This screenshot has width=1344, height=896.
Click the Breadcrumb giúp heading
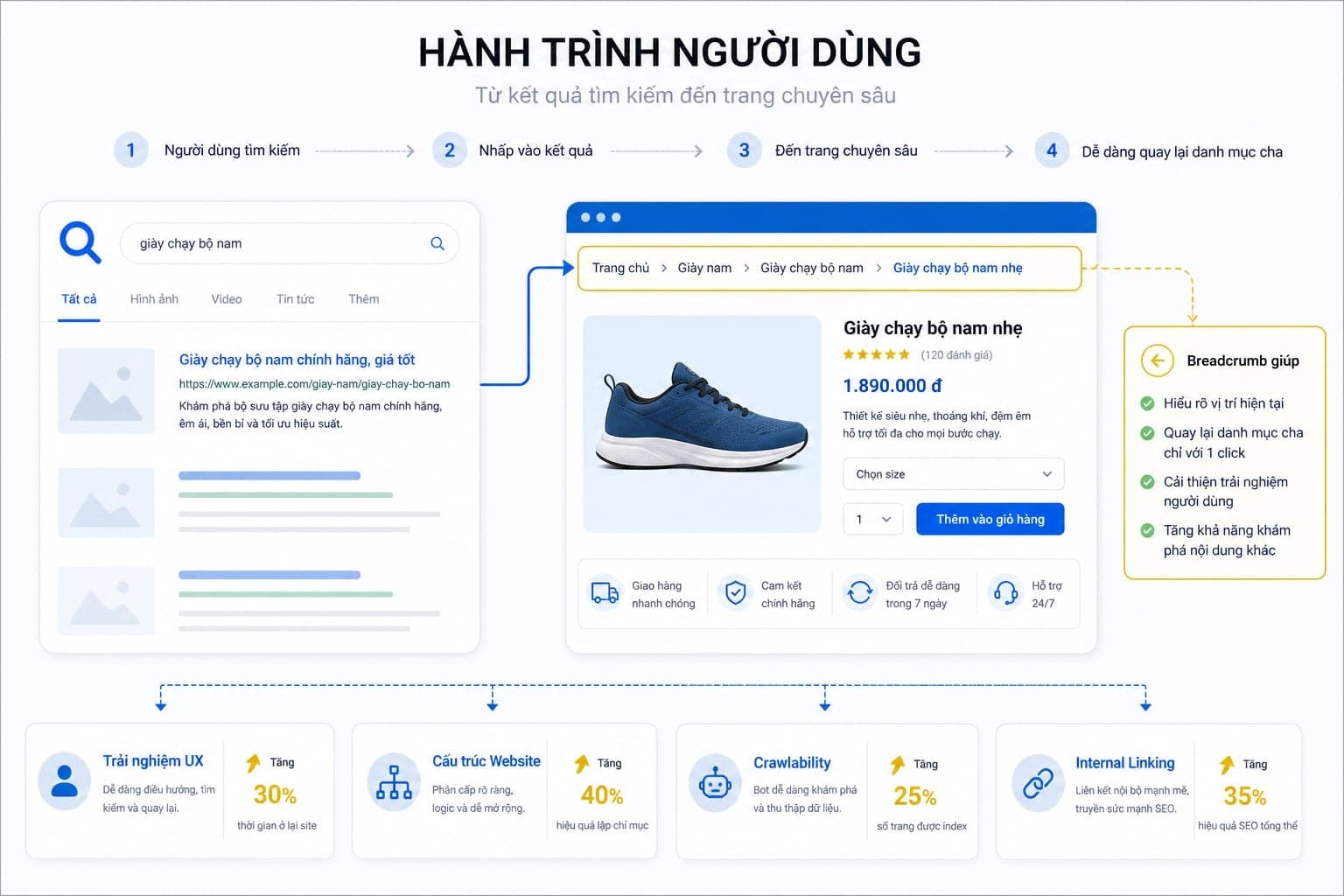1242,360
